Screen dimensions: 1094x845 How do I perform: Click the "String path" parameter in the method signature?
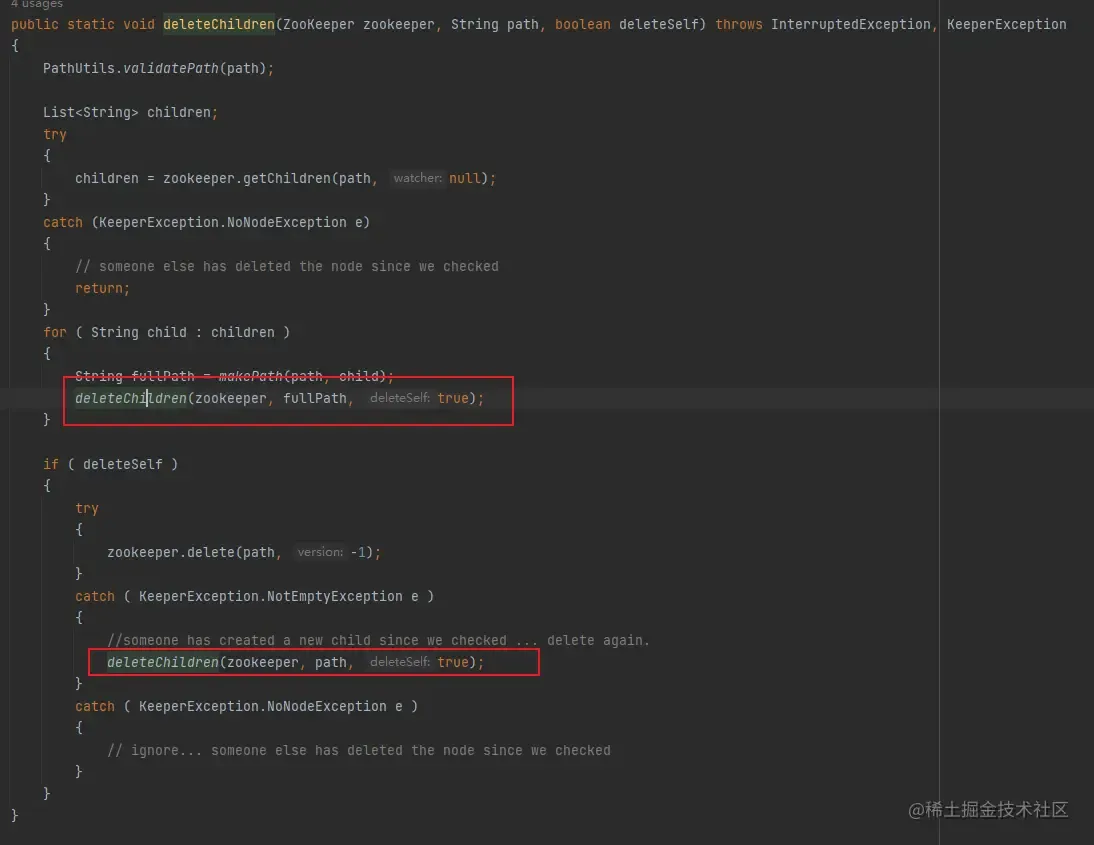tap(495, 24)
